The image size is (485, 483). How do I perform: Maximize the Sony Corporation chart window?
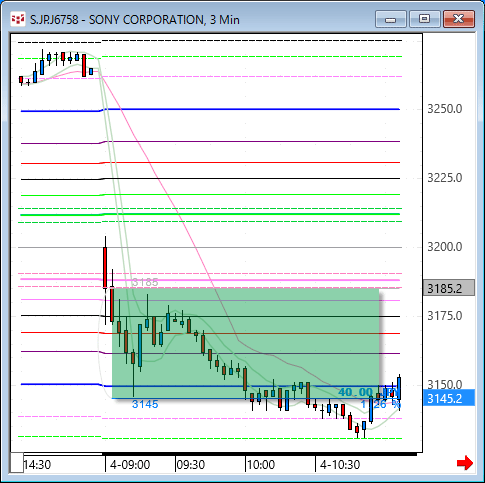424,19
